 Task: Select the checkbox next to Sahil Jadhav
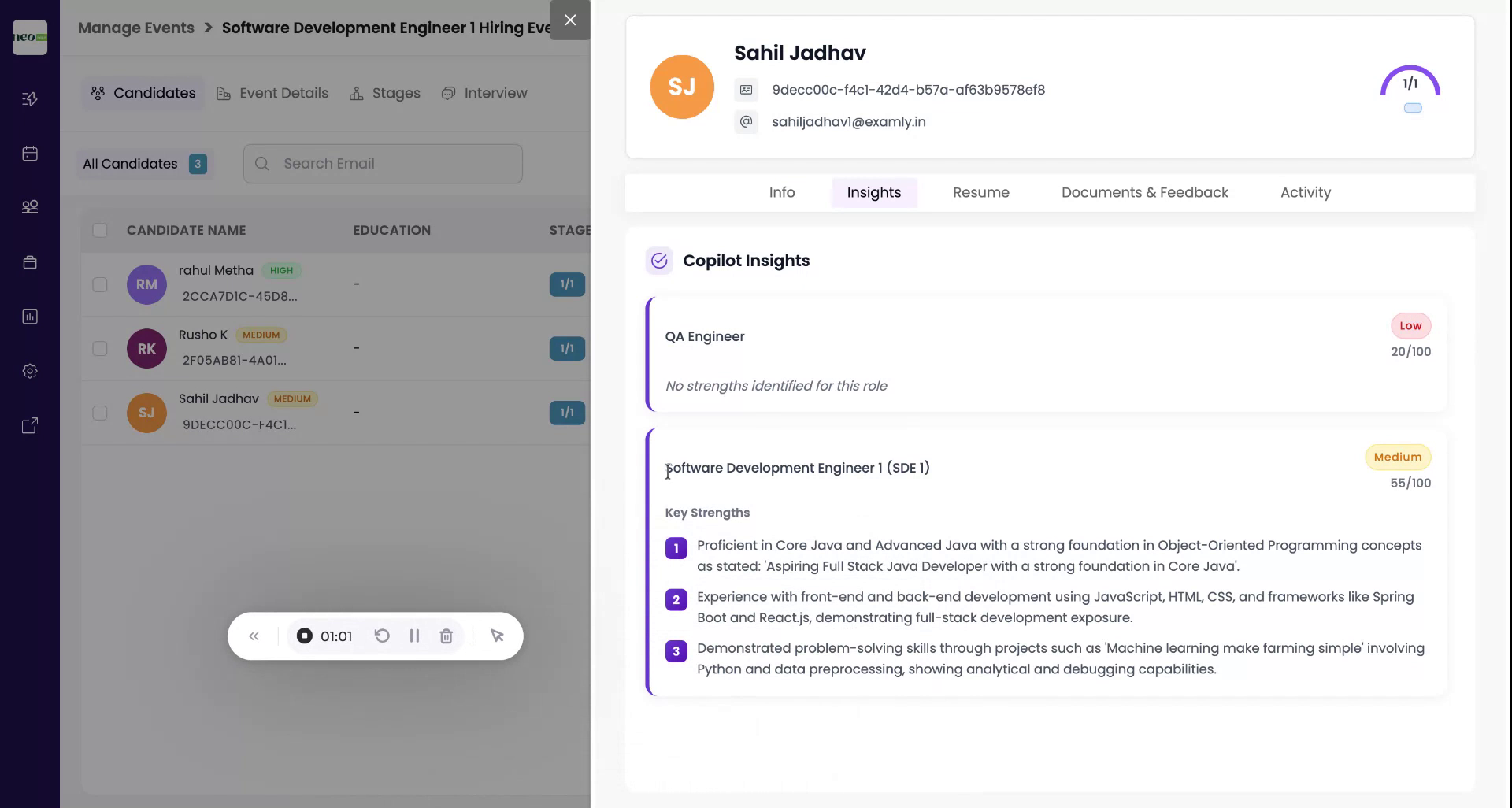tap(100, 412)
